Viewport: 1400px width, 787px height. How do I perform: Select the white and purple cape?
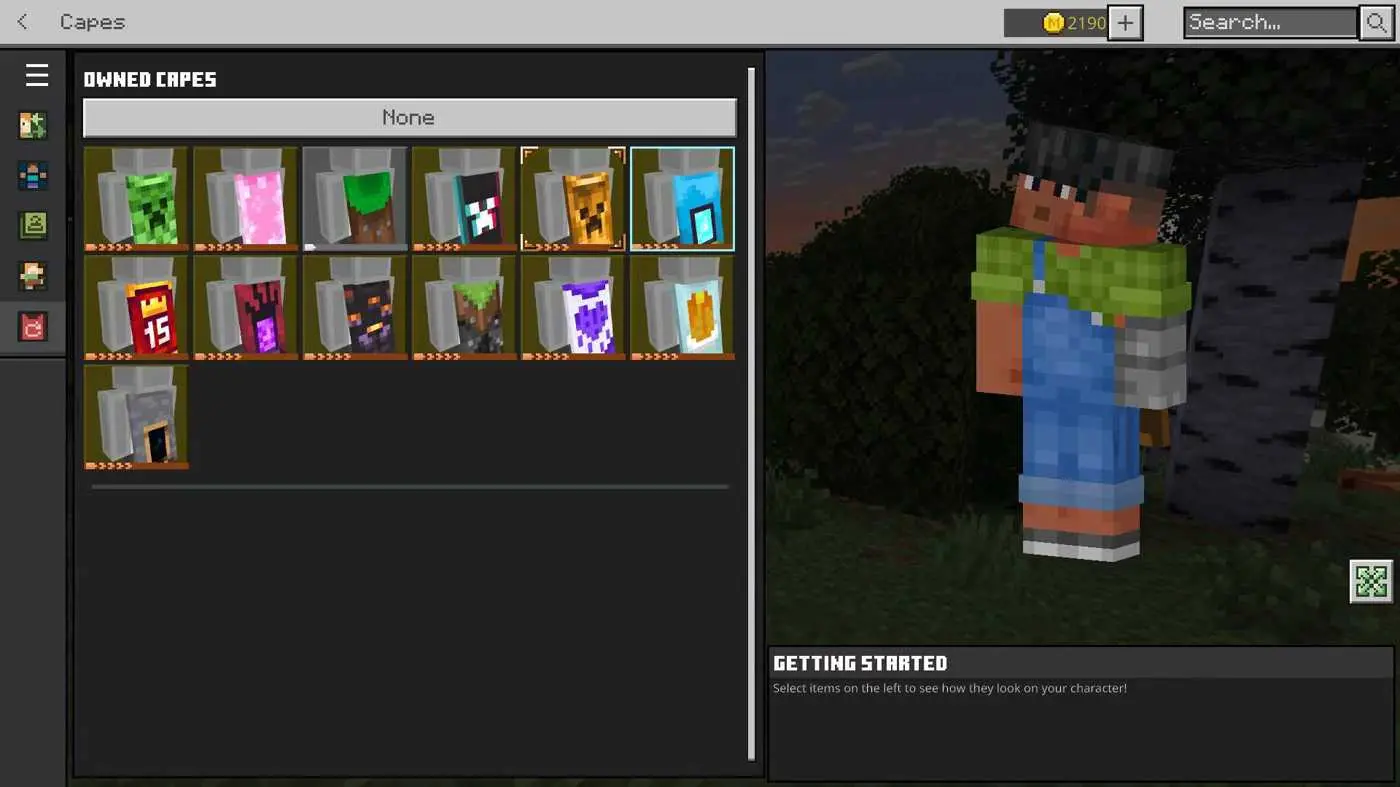(x=573, y=308)
